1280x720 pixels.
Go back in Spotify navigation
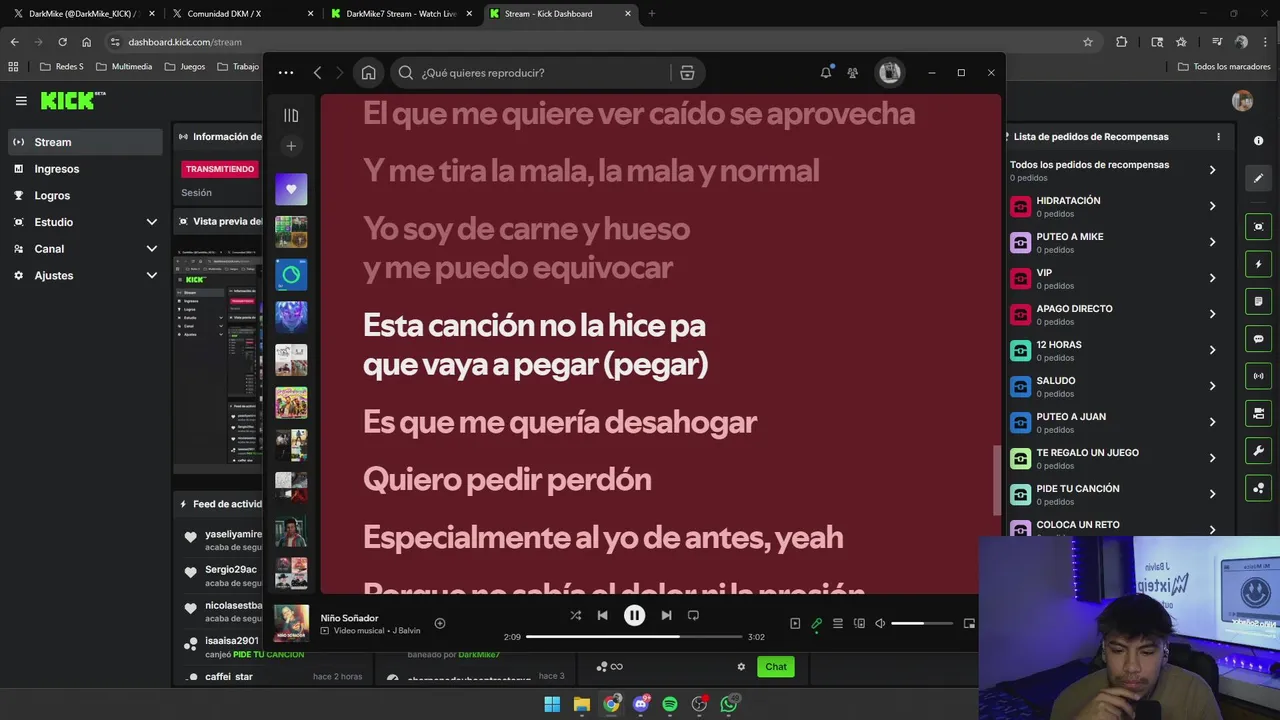coord(317,72)
